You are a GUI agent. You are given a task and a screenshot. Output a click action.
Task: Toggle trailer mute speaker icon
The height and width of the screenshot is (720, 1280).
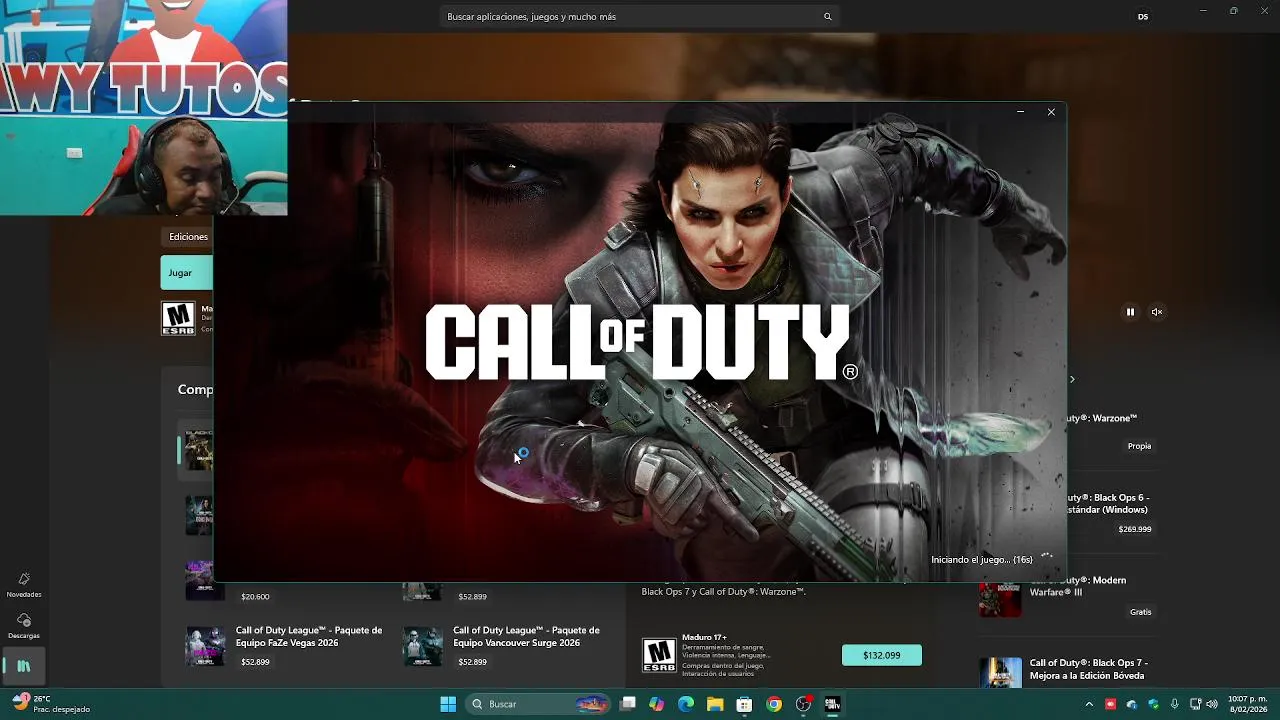pos(1157,312)
